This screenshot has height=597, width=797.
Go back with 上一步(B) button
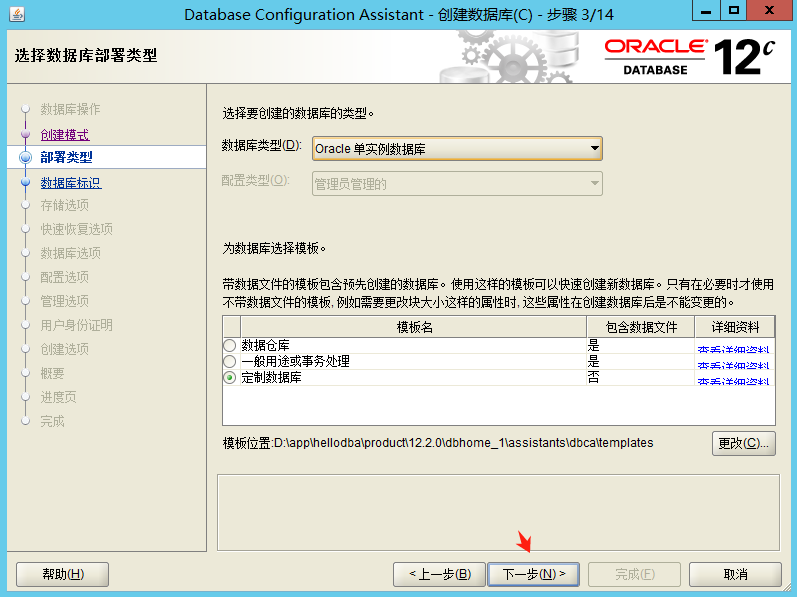pos(440,574)
